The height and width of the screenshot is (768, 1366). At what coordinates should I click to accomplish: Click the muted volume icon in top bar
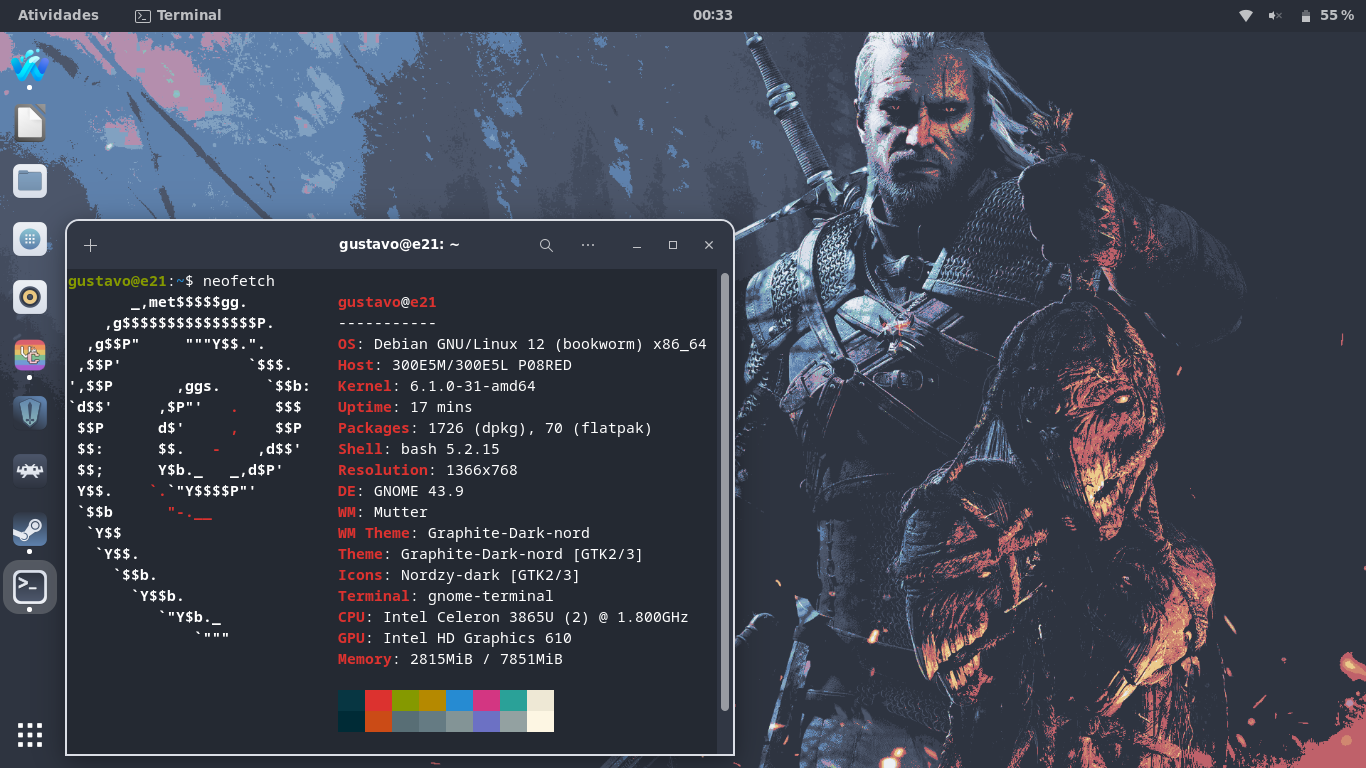[x=1275, y=16]
